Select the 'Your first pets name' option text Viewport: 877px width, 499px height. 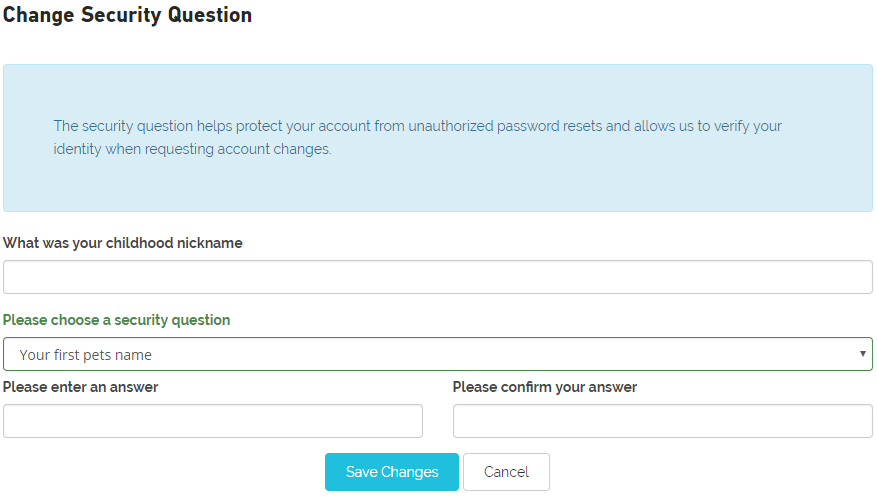[x=85, y=354]
